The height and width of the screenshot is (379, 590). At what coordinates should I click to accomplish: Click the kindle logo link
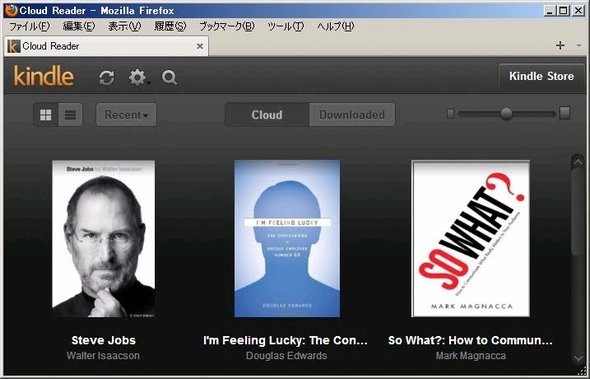pyautogui.click(x=44, y=76)
